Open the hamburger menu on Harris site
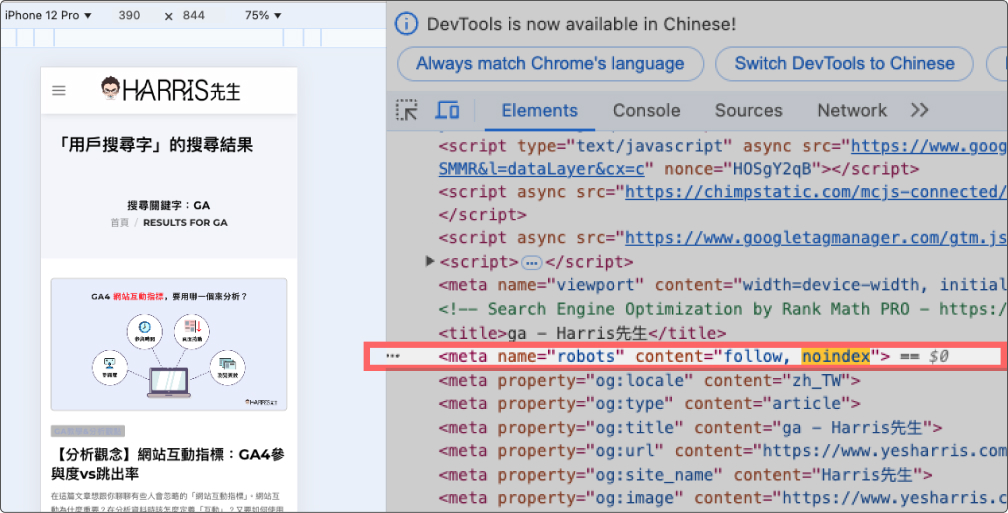This screenshot has height=513, width=1008. click(58, 91)
